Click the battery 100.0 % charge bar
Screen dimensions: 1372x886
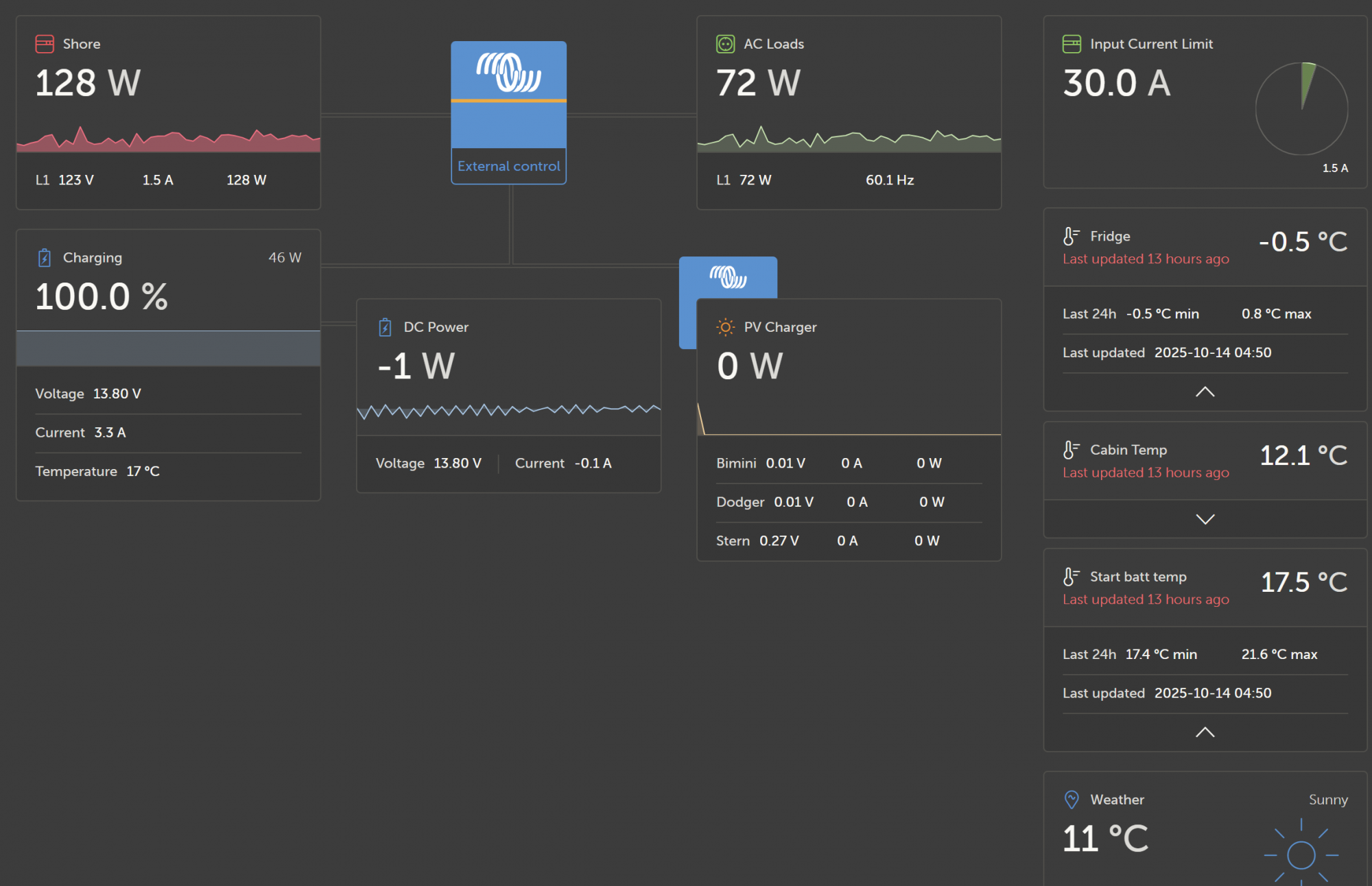tap(168, 348)
